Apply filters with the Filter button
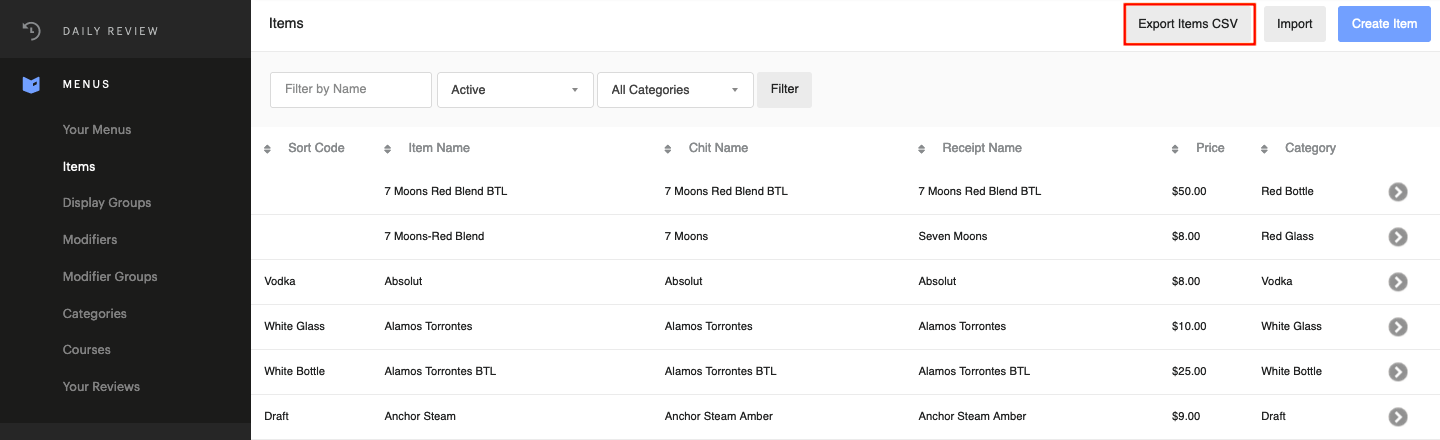Viewport: 1440px width, 440px height. click(784, 89)
